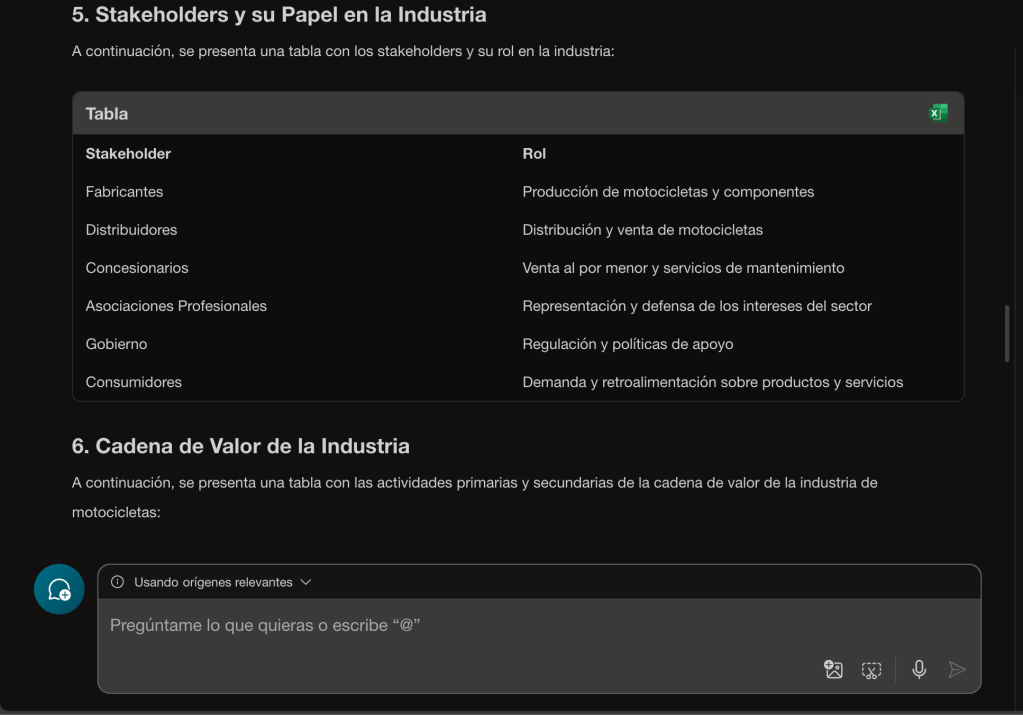Click the 'Asociaciones Profesionales' table cell
Screen dimensions: 1023x715
tap(176, 306)
